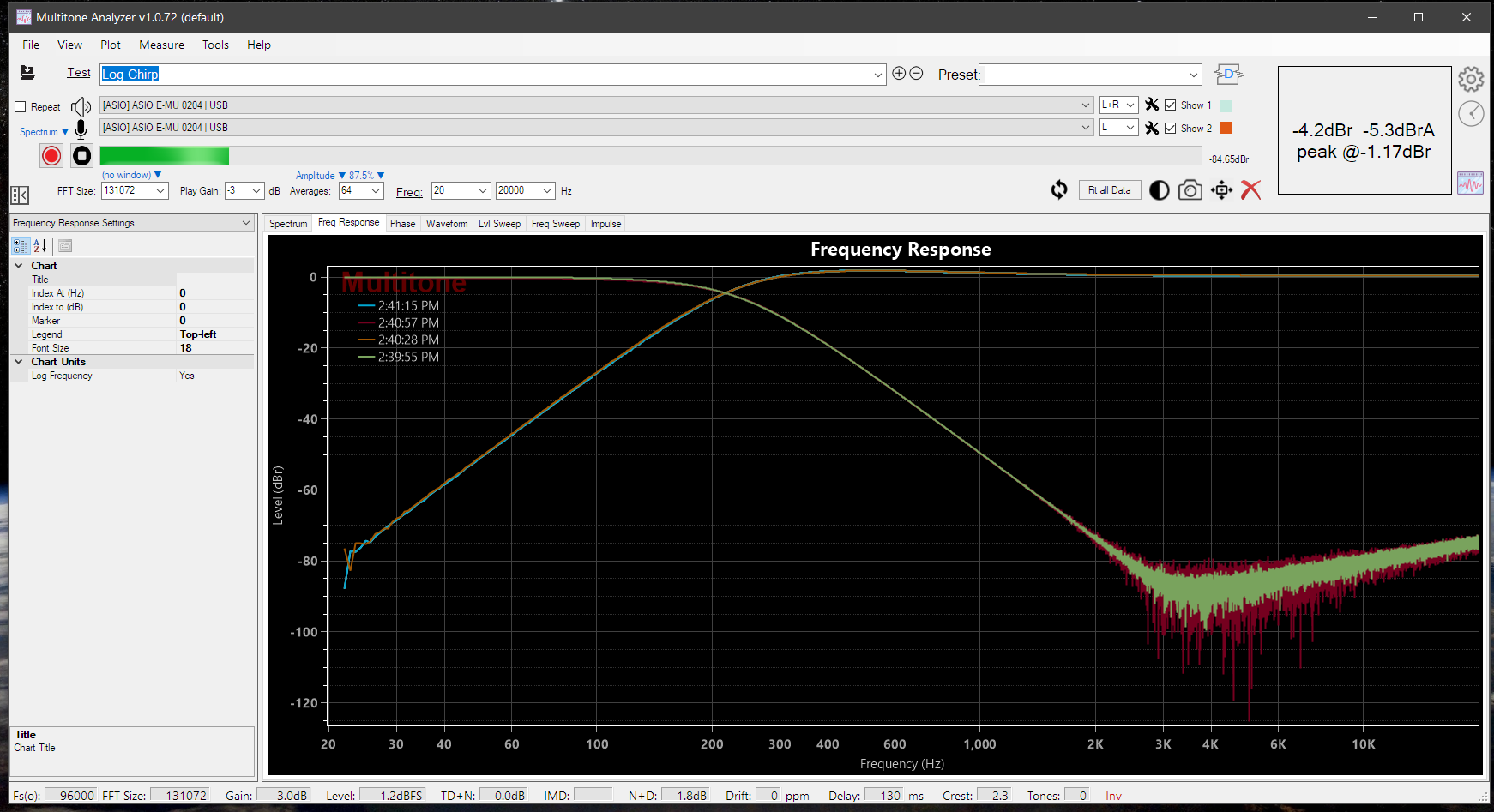The height and width of the screenshot is (812, 1494).
Task: Open the Measure menu
Action: (x=161, y=45)
